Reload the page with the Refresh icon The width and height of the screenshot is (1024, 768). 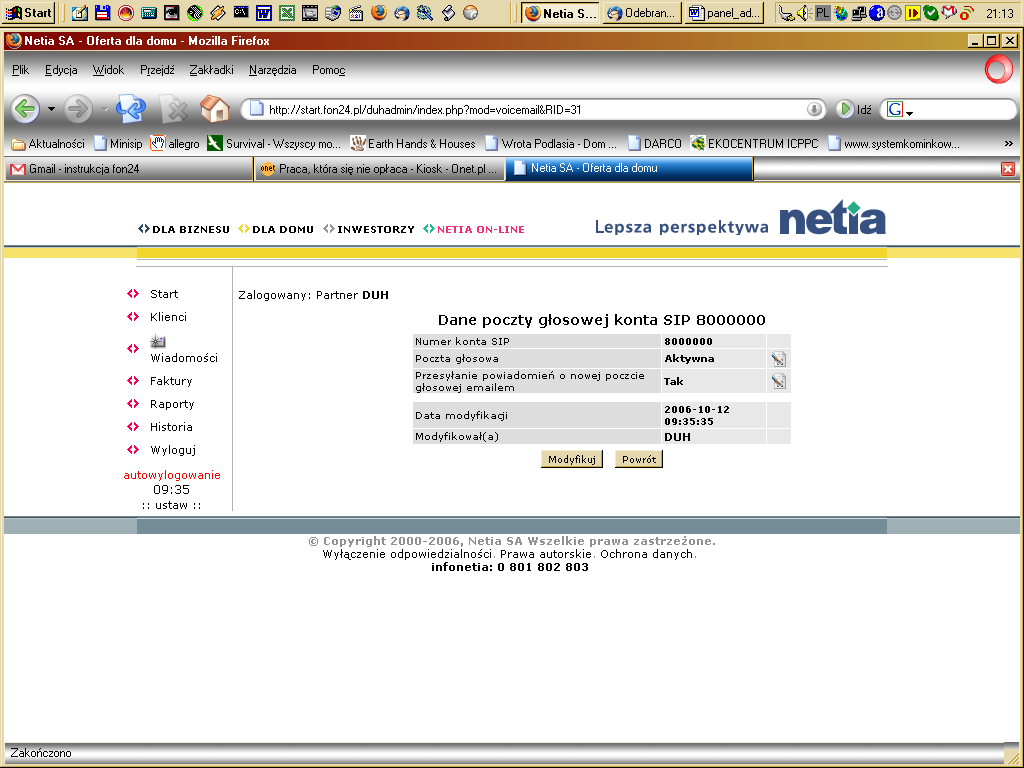pyautogui.click(x=131, y=109)
